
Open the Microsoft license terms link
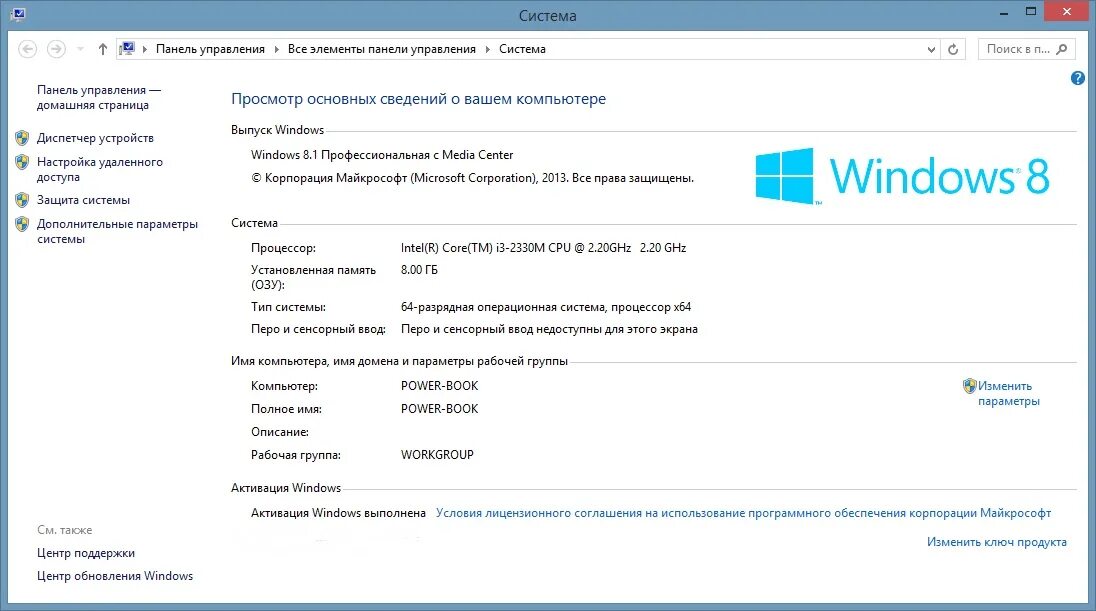tap(743, 513)
